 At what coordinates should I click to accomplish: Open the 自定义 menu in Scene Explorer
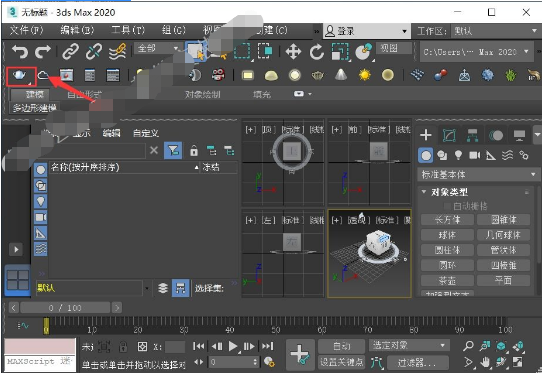146,133
